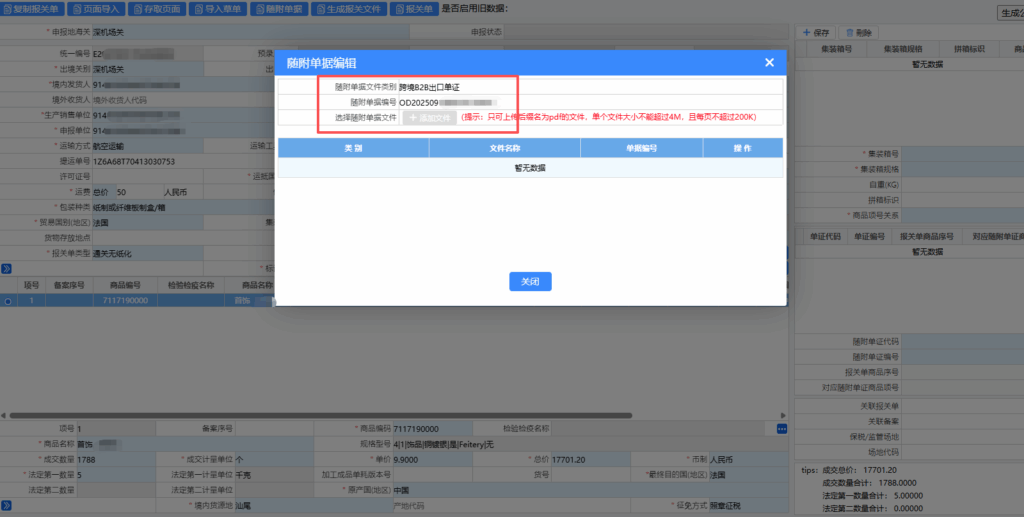The image size is (1024, 517).
Task: Click the 导入草单 toolbar button
Action: coord(217,9)
